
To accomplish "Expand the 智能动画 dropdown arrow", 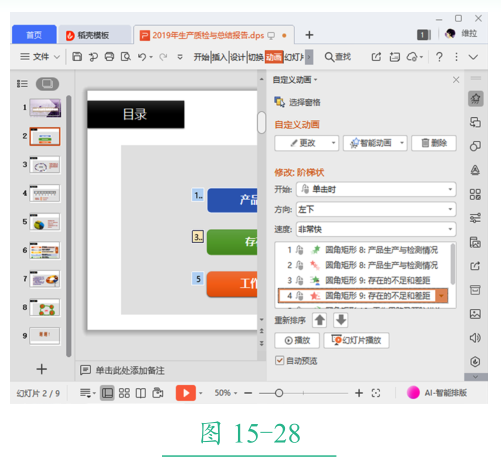I will [x=402, y=143].
